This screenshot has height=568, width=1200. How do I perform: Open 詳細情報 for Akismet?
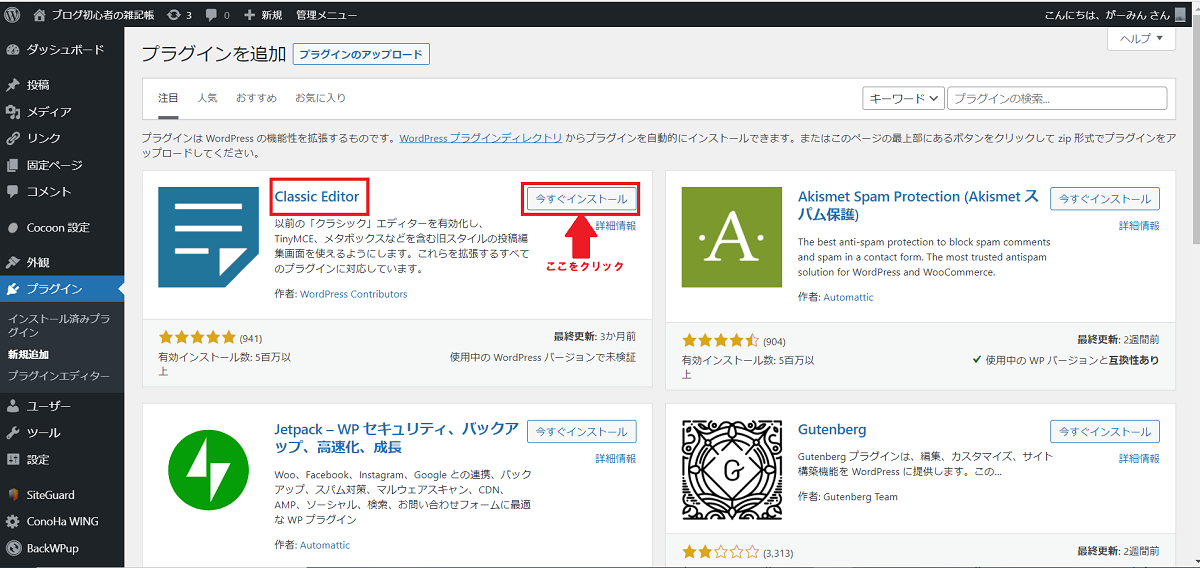(1139, 226)
